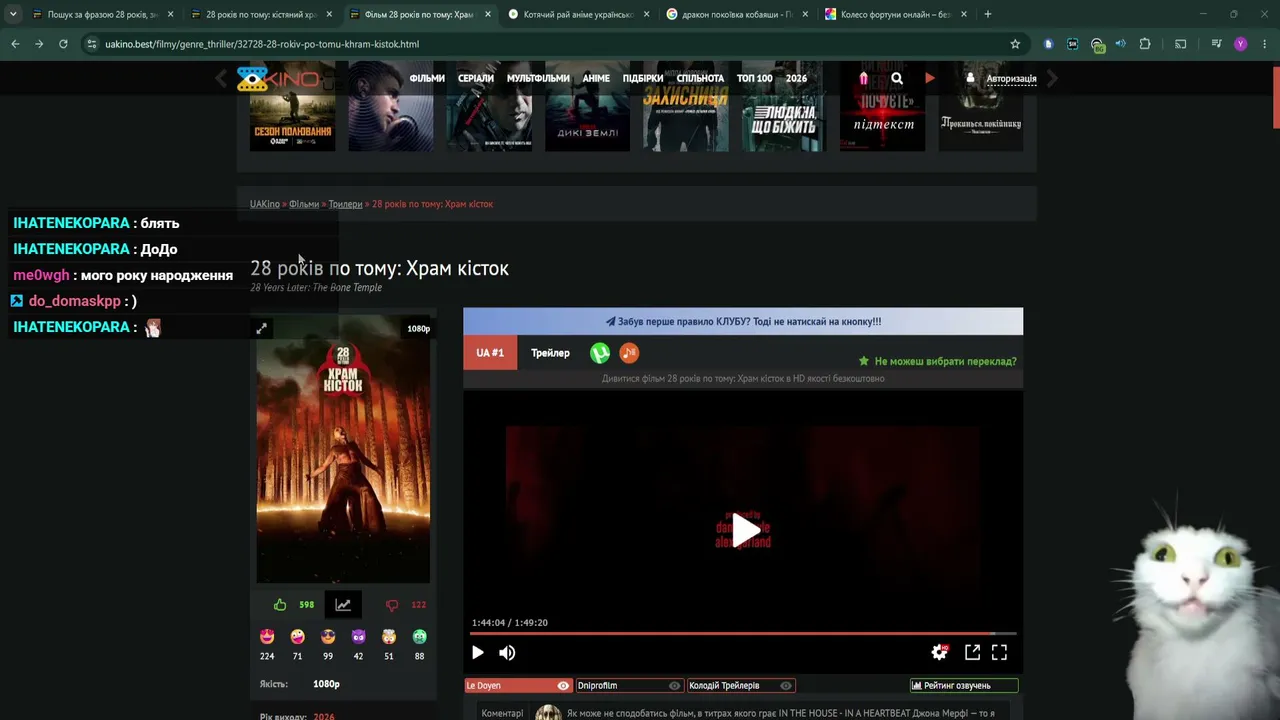
Task: Start playback with the small play button
Action: [x=478, y=653]
